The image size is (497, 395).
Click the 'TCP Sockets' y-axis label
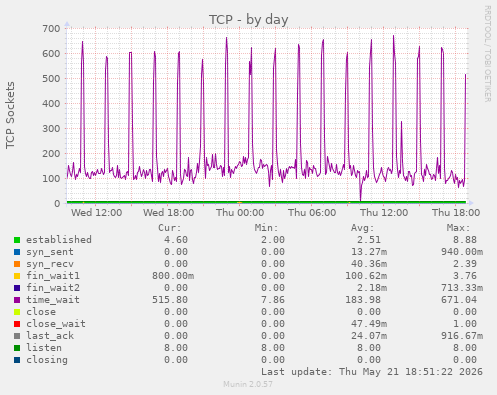(x=10, y=115)
